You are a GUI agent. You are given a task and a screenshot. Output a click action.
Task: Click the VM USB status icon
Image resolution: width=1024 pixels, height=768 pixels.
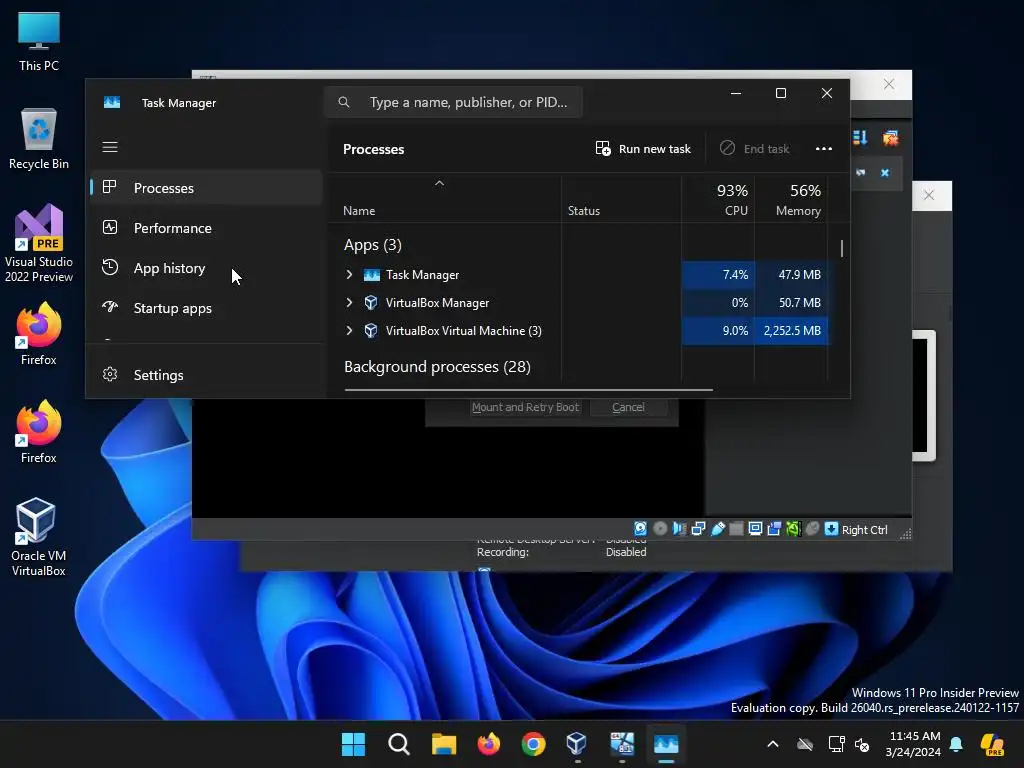[717, 529]
